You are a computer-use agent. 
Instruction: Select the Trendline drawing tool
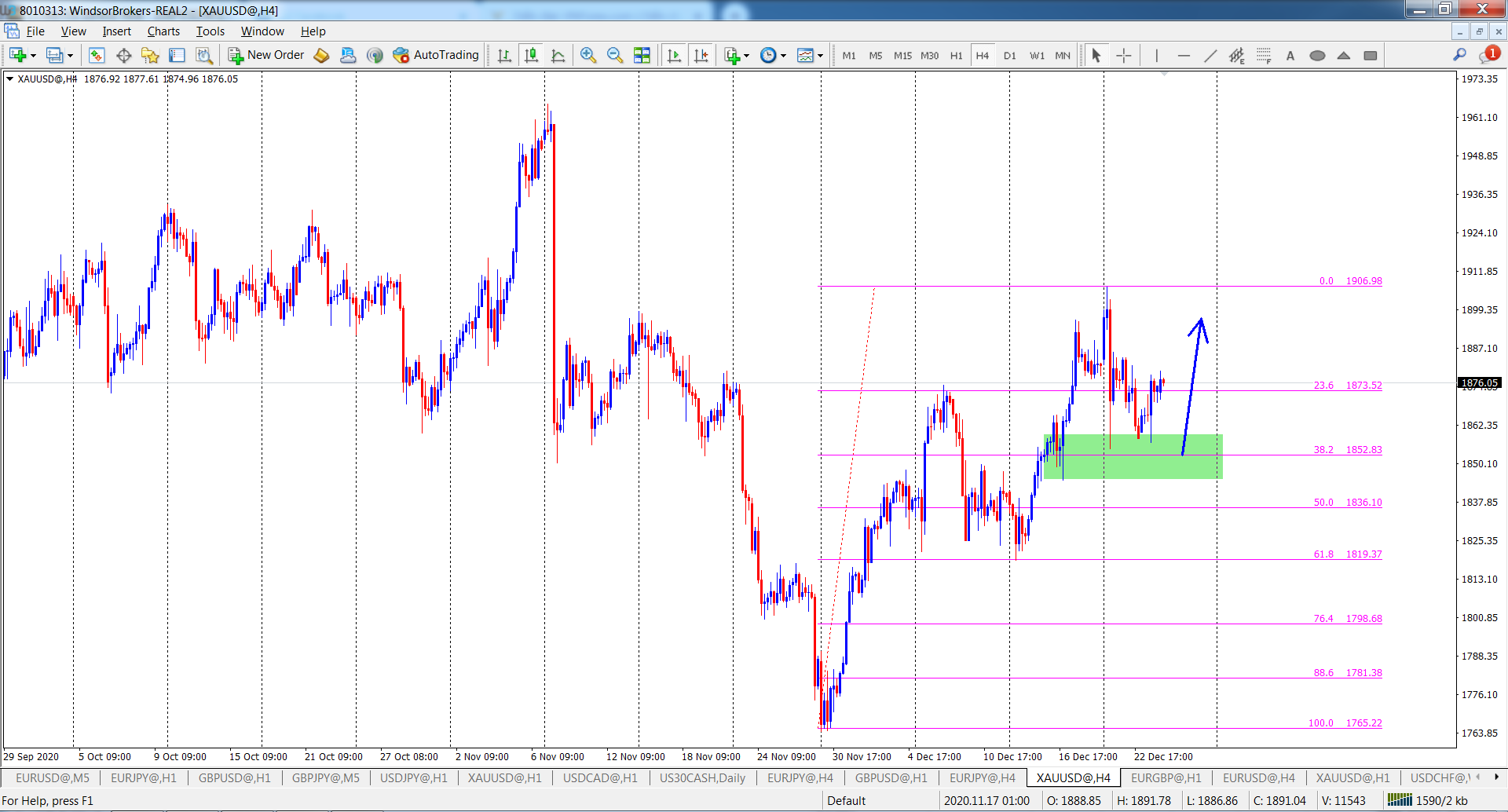click(1210, 55)
